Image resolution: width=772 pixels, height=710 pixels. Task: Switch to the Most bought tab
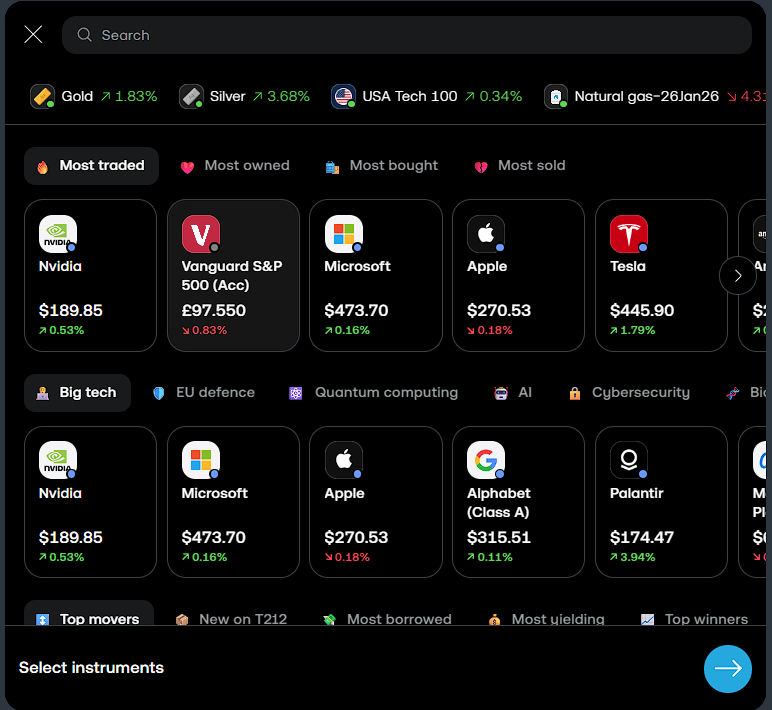click(x=382, y=166)
